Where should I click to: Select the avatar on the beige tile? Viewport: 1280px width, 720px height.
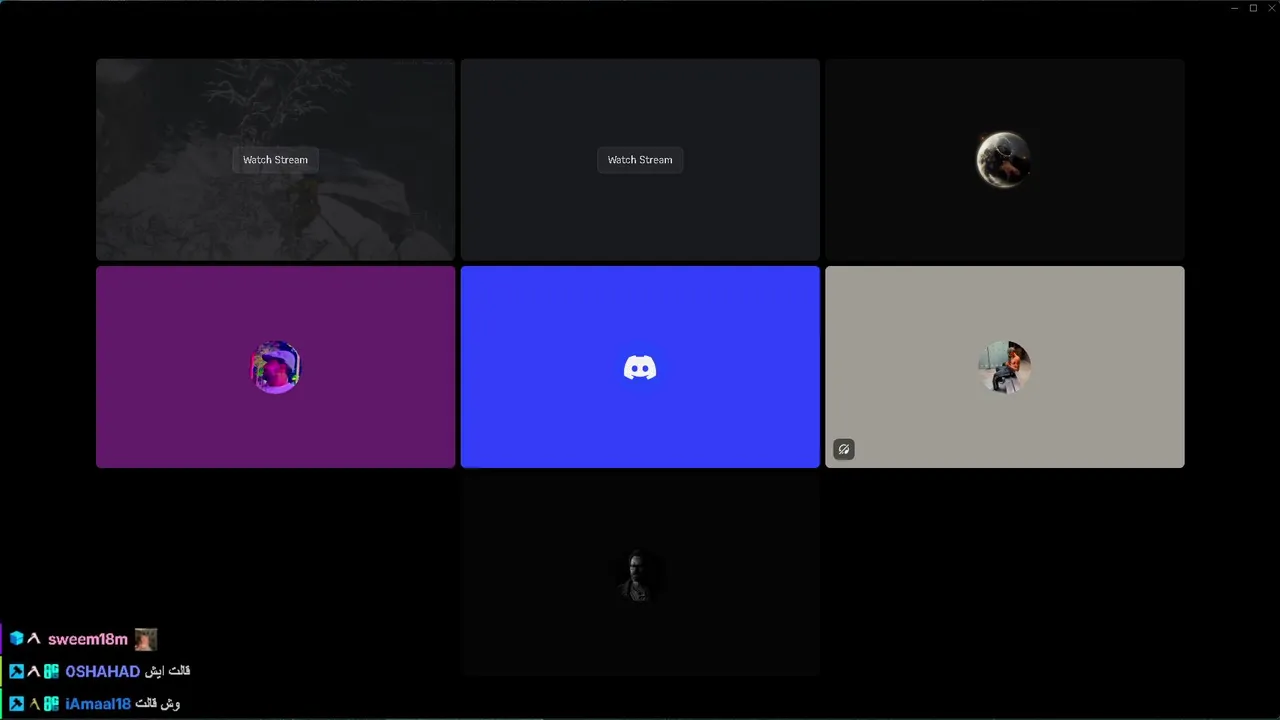point(1004,367)
